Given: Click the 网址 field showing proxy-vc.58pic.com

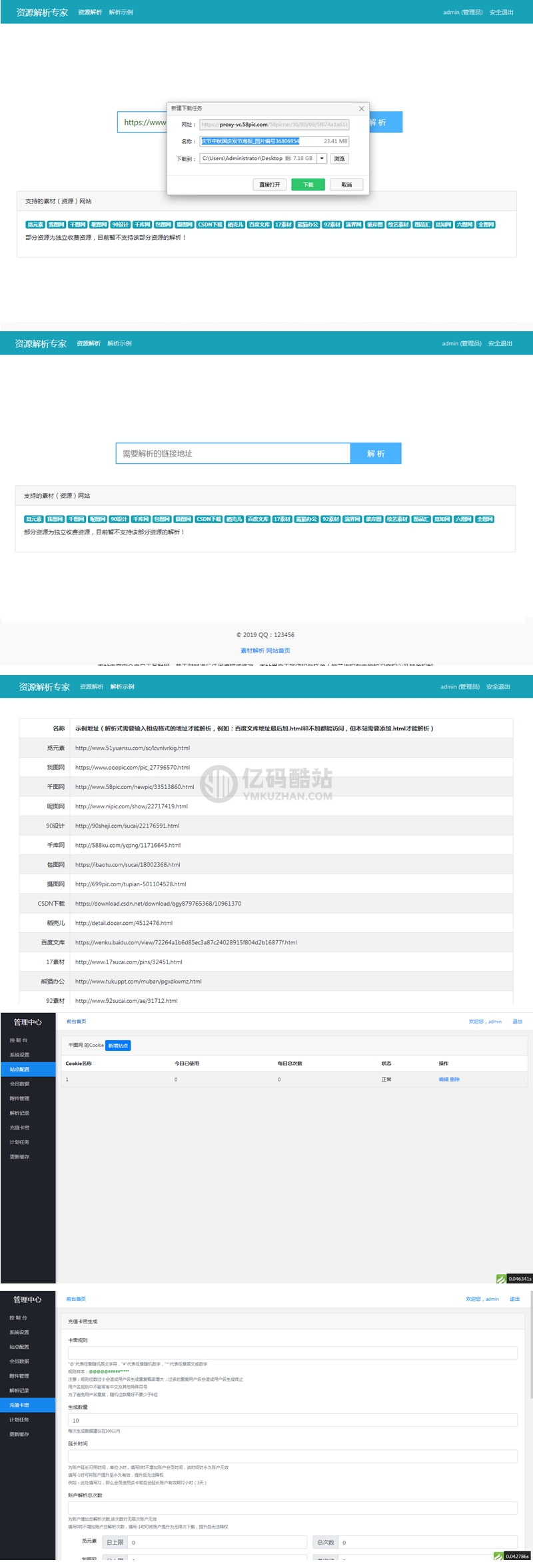Looking at the screenshot, I should pos(274,125).
